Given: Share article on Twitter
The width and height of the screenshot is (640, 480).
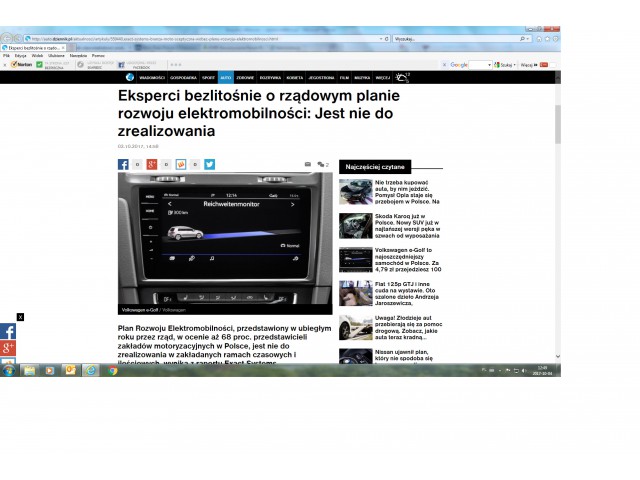Looking at the screenshot, I should (x=209, y=164).
